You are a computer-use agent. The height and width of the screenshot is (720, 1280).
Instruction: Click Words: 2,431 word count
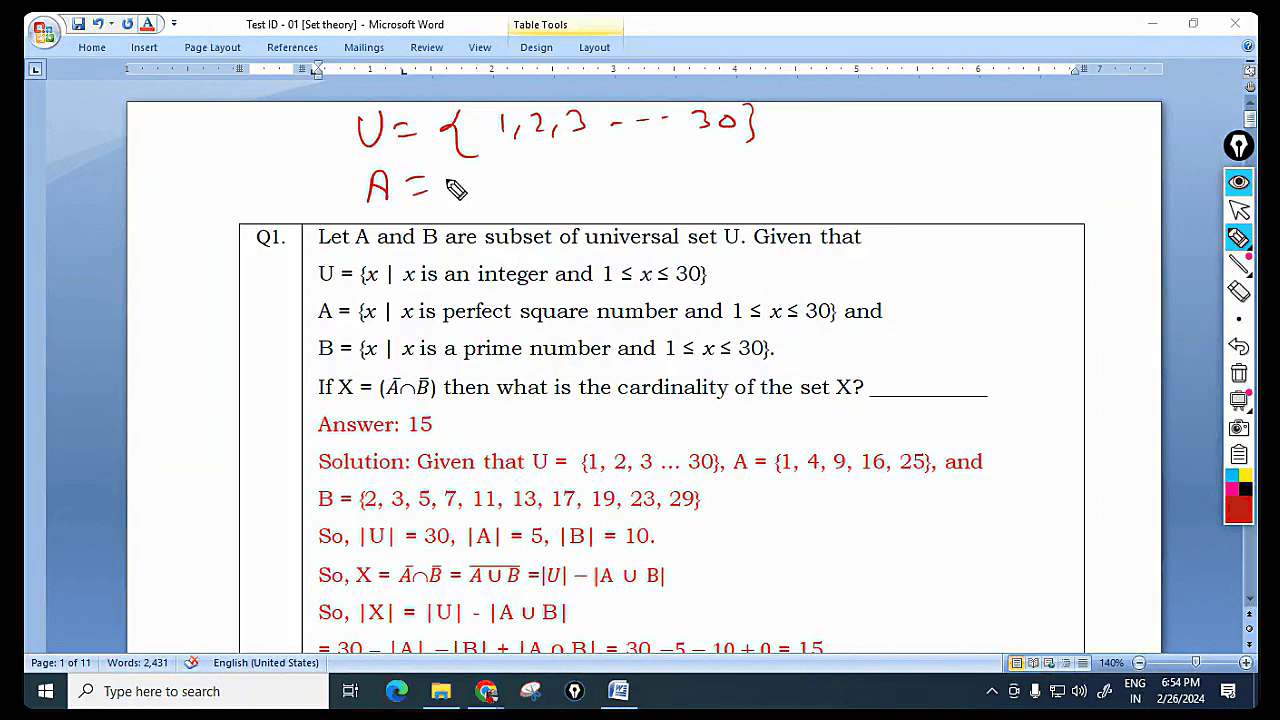point(138,663)
